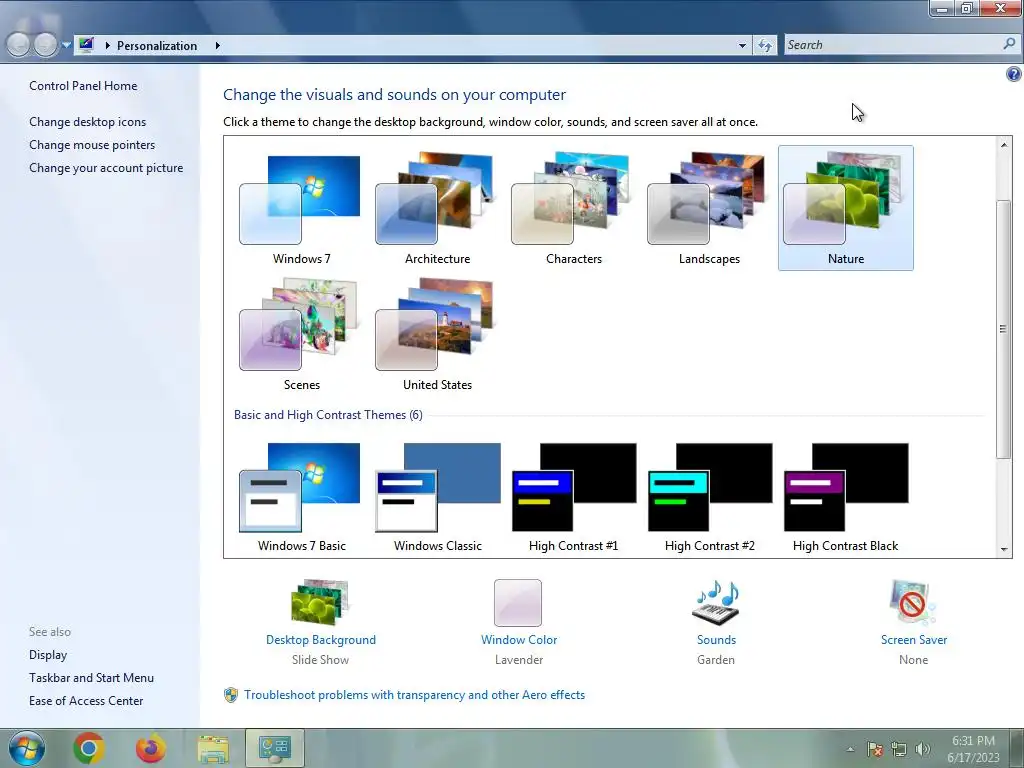Viewport: 1024px width, 768px height.
Task: Open the address bar history dropdown
Action: click(x=742, y=46)
